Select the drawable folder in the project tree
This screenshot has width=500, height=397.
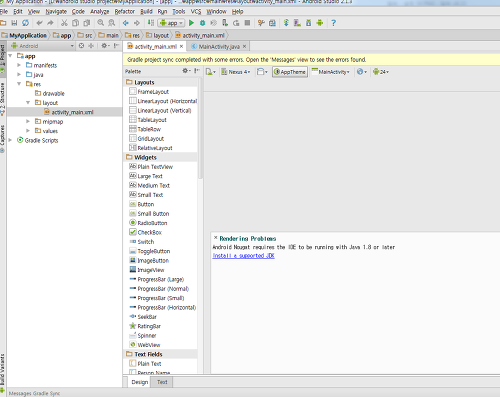(50, 93)
